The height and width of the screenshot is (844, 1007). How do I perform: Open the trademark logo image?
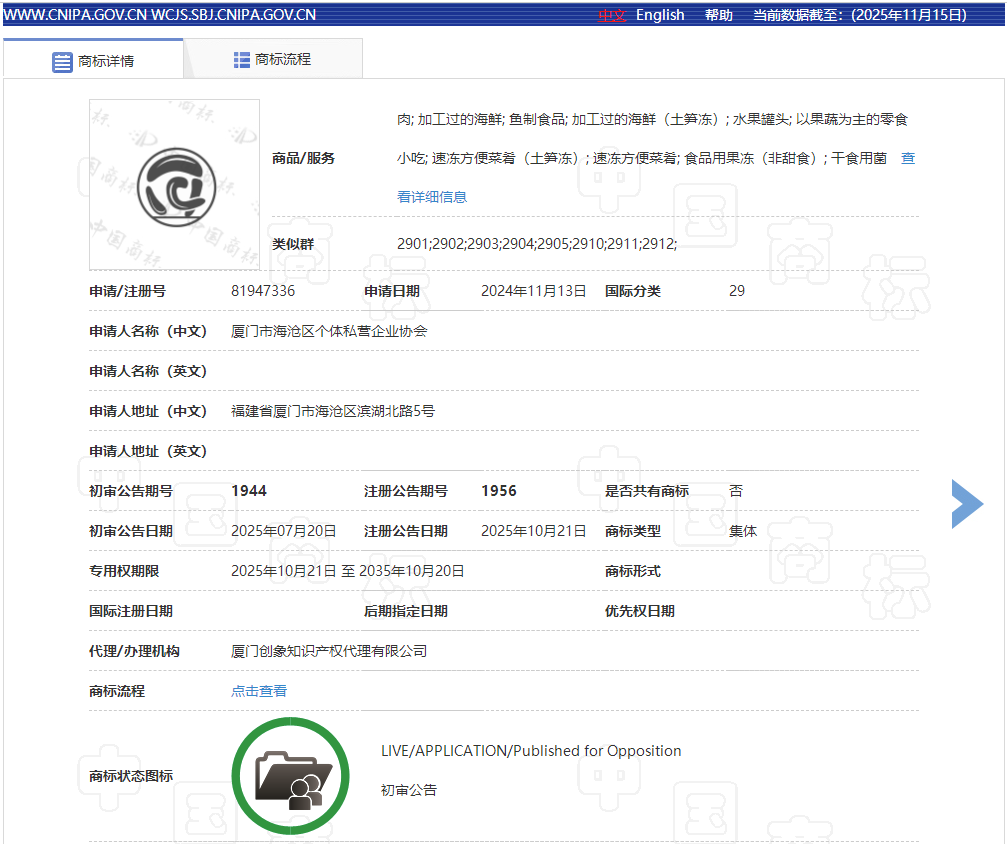[x=175, y=184]
